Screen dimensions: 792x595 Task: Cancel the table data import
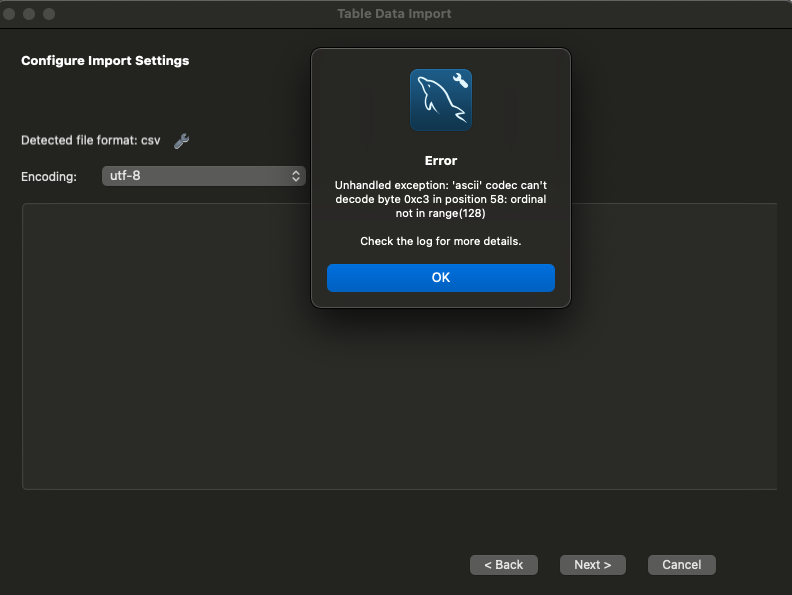(681, 565)
